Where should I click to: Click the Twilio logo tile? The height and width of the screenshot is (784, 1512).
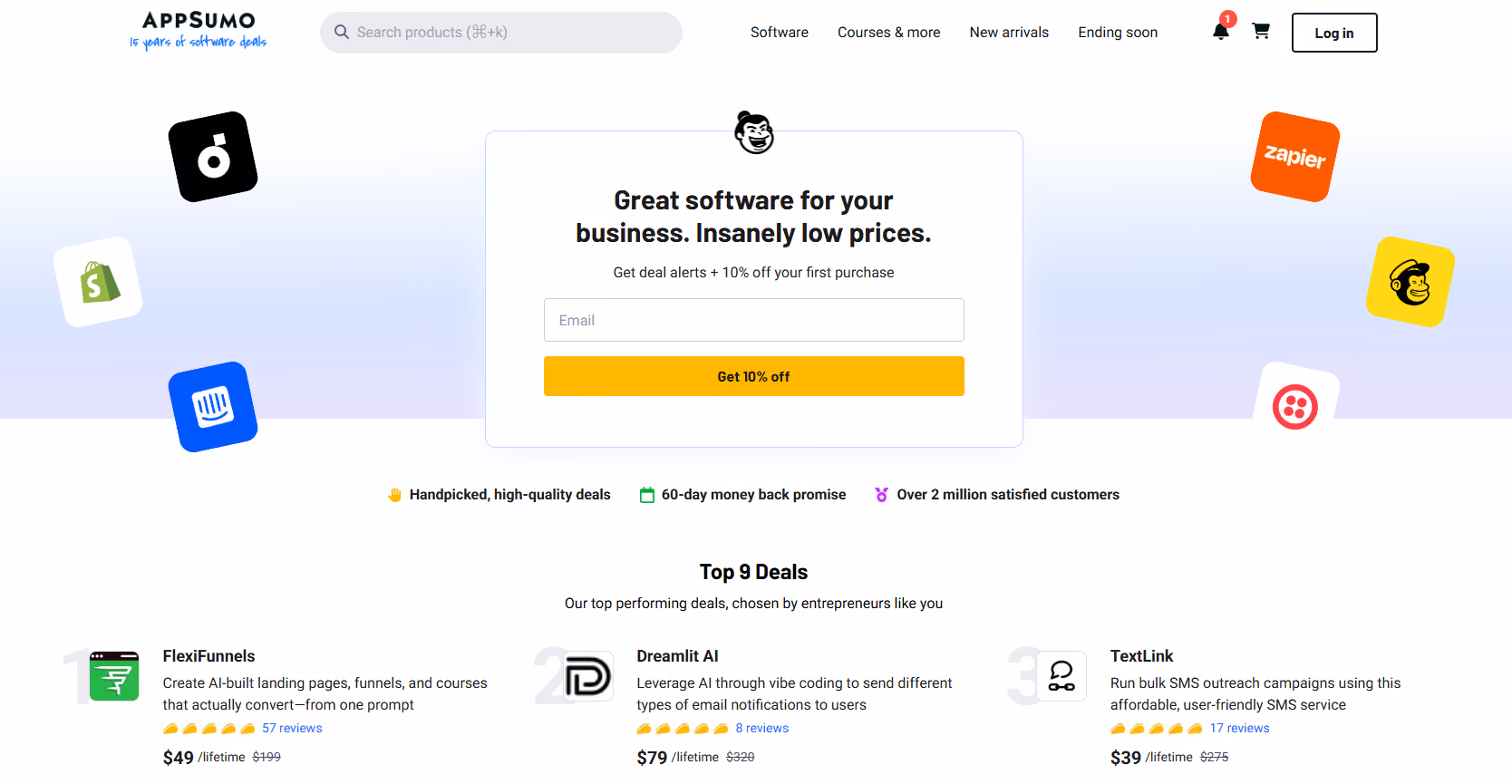[x=1295, y=407]
